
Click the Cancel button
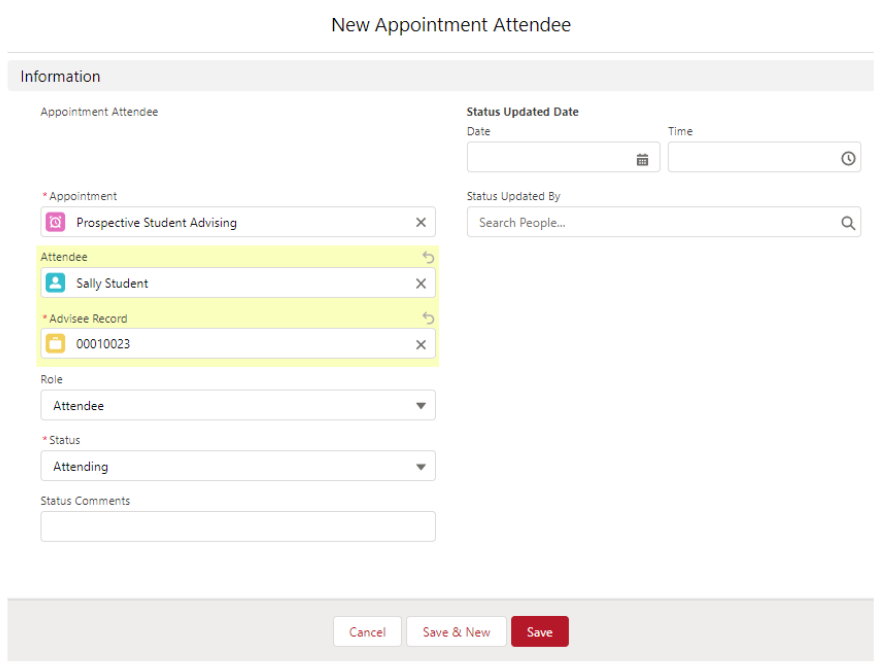(367, 632)
